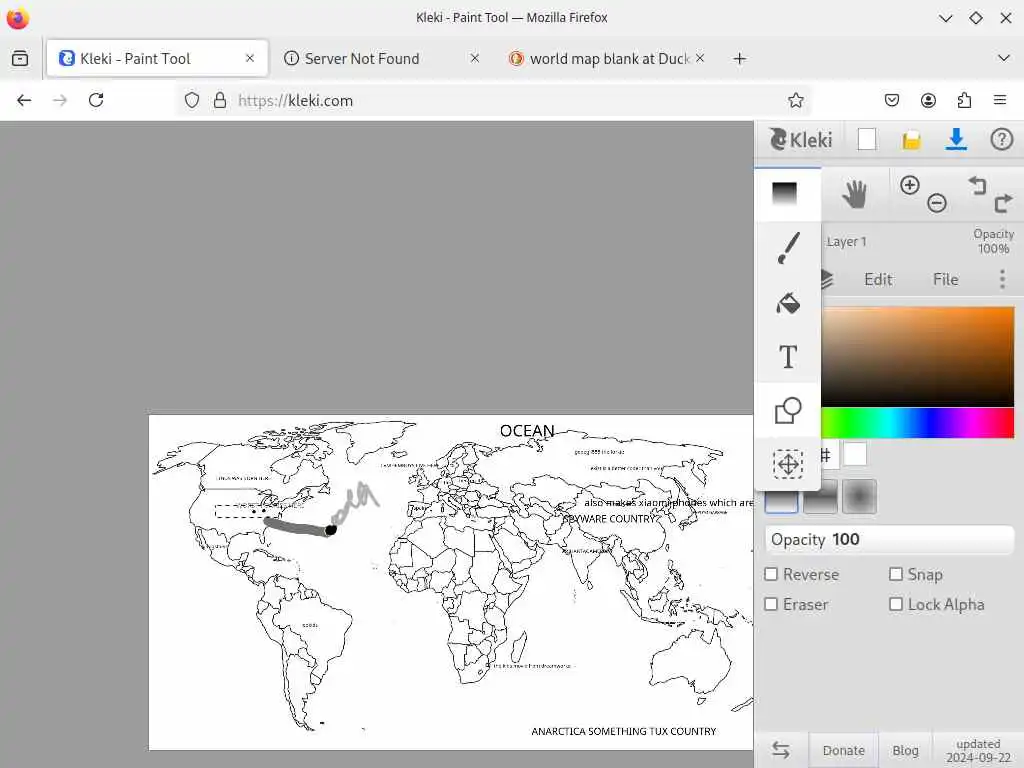This screenshot has width=1024, height=768.
Task: Click the OCEAN text on the canvas
Action: click(527, 431)
